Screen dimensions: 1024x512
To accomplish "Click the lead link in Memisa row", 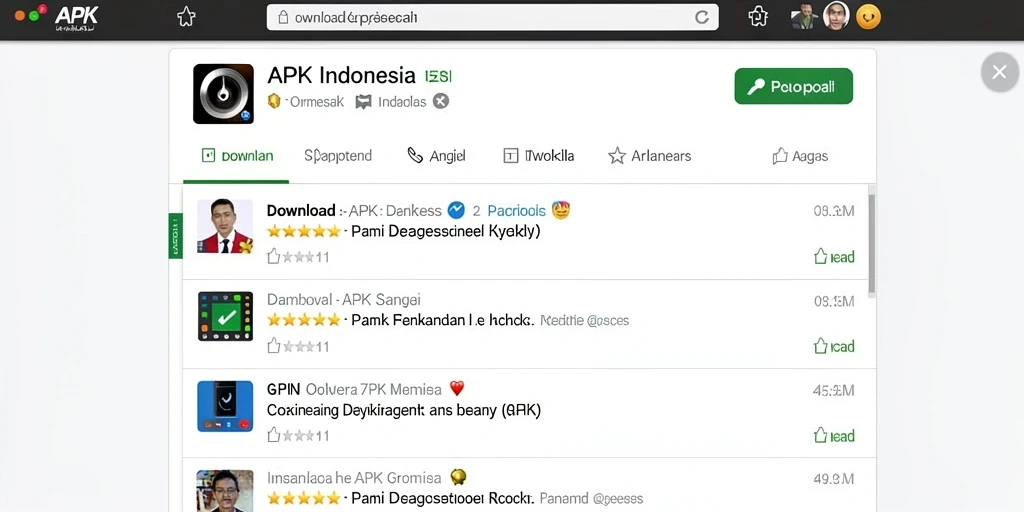I will tap(834, 436).
